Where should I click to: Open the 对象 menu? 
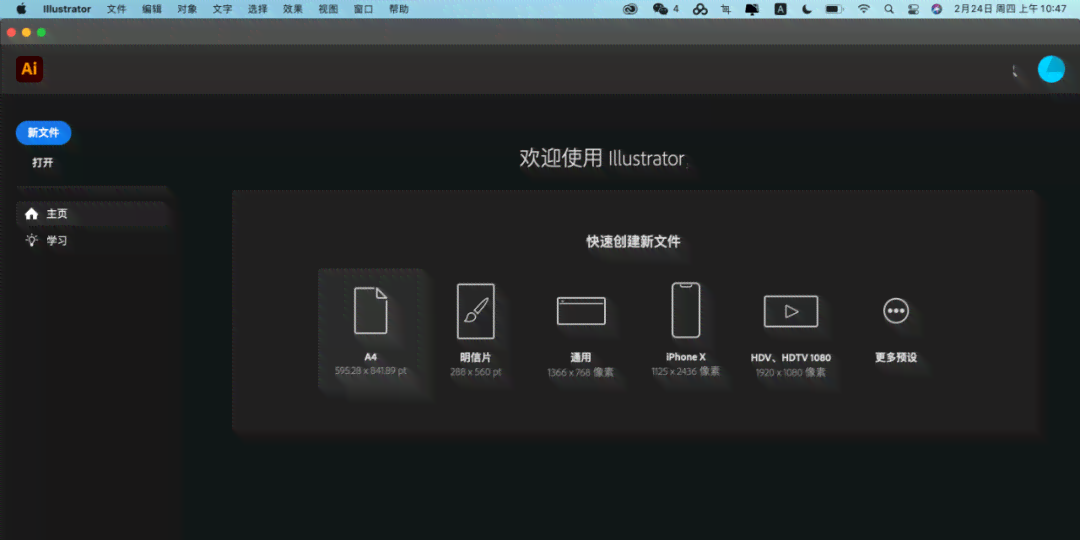tap(187, 9)
